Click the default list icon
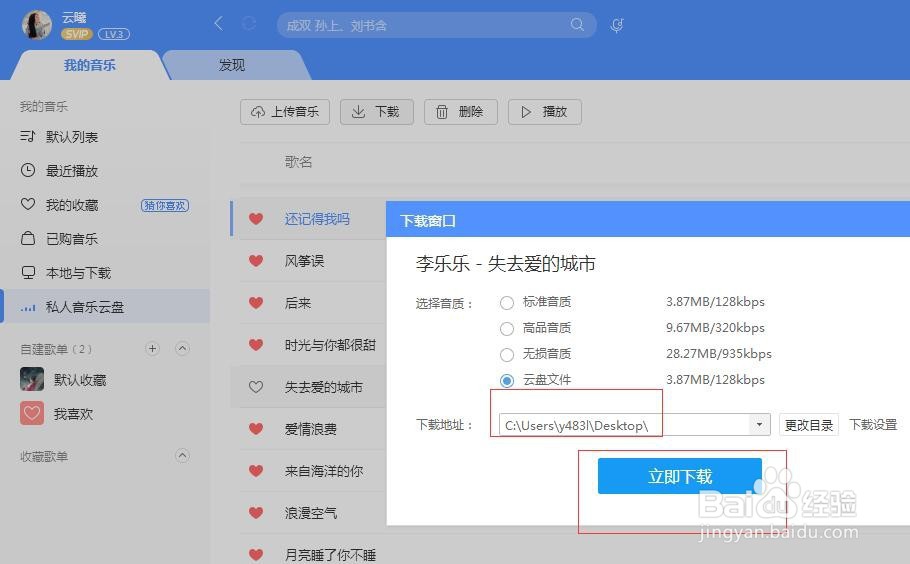 (28, 136)
